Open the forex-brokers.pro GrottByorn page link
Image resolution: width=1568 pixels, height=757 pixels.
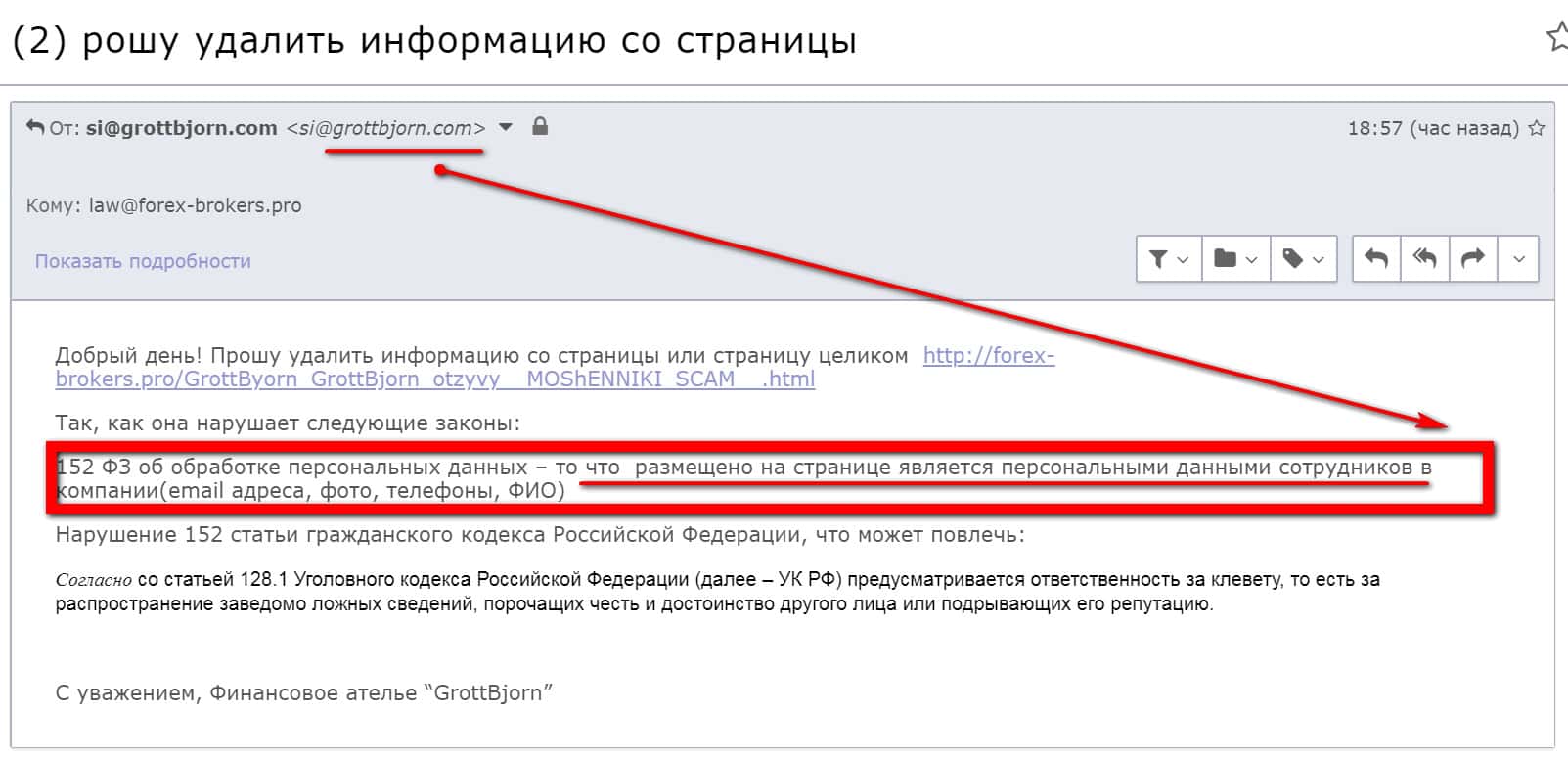pyautogui.click(x=555, y=368)
